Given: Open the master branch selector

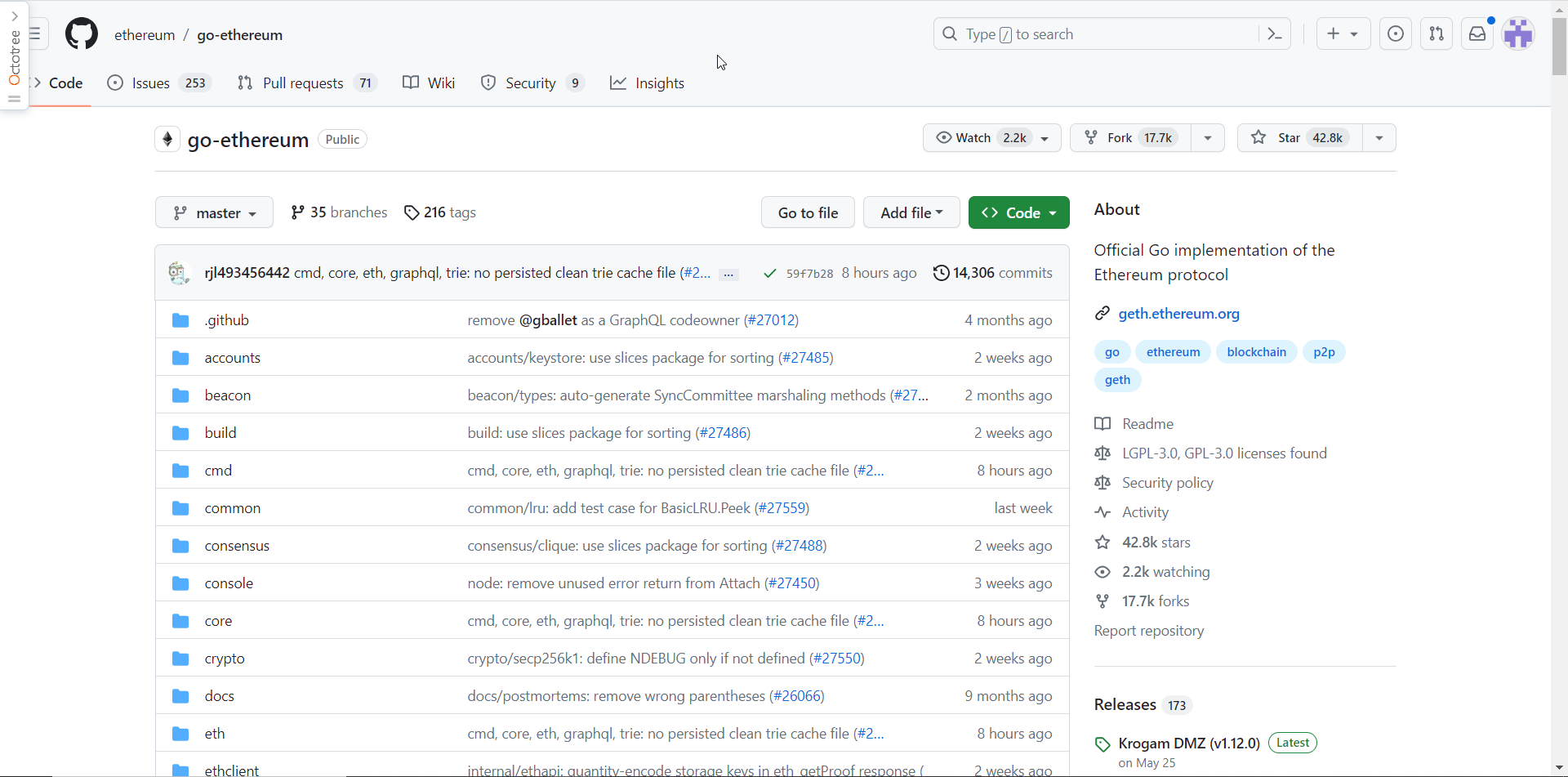Looking at the screenshot, I should coord(214,212).
